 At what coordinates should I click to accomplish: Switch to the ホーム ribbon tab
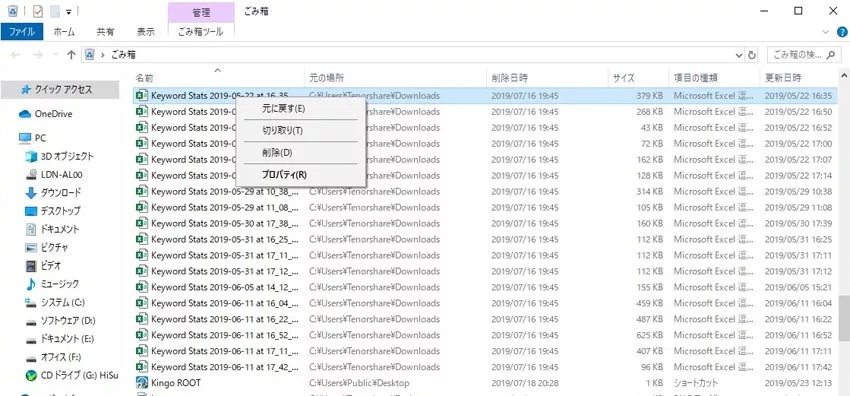64,32
